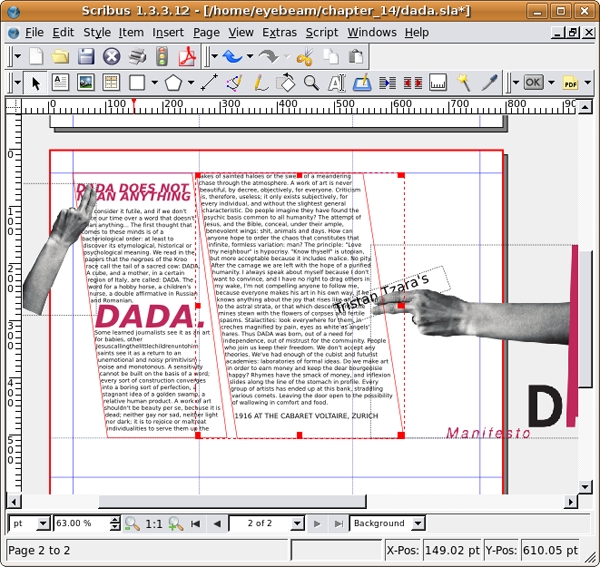Viewport: 600px width, 567px height.
Task: Click the 1:1 zoom reset button
Action: pyautogui.click(x=154, y=523)
